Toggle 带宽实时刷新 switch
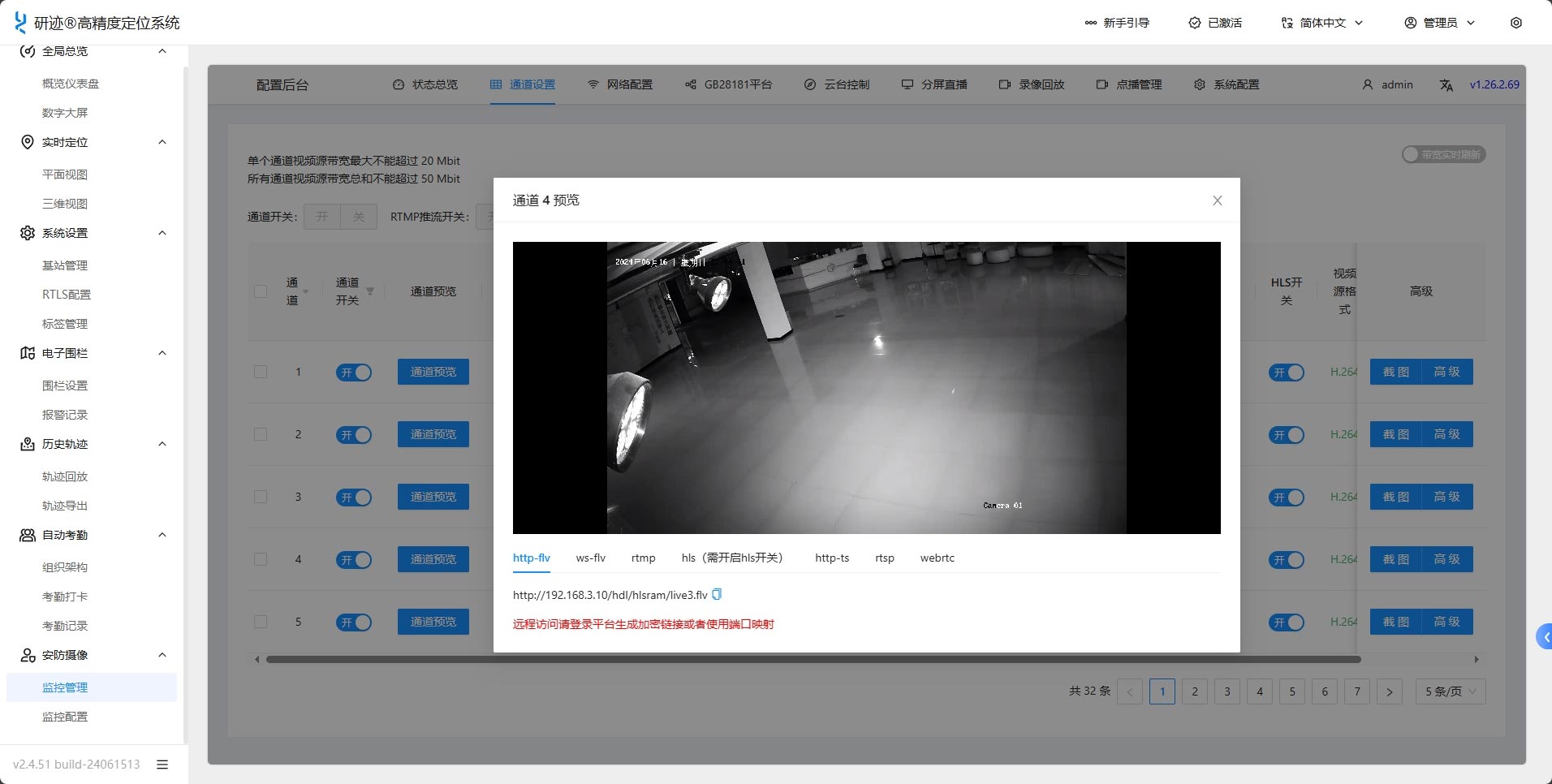Image resolution: width=1552 pixels, height=784 pixels. (1443, 154)
